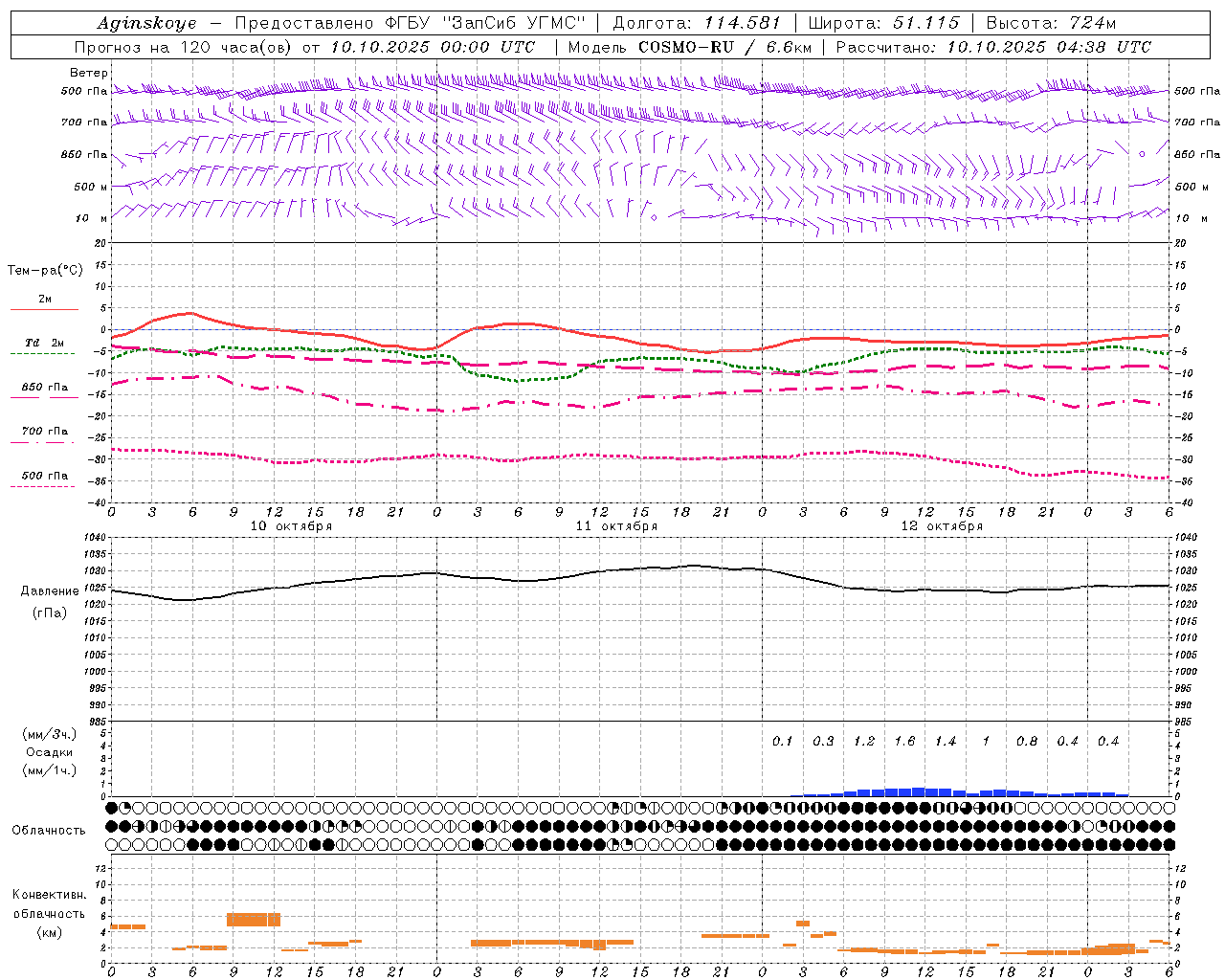1225x980 pixels.
Task: Click the Осадки precipitation label
Action: tap(50, 752)
